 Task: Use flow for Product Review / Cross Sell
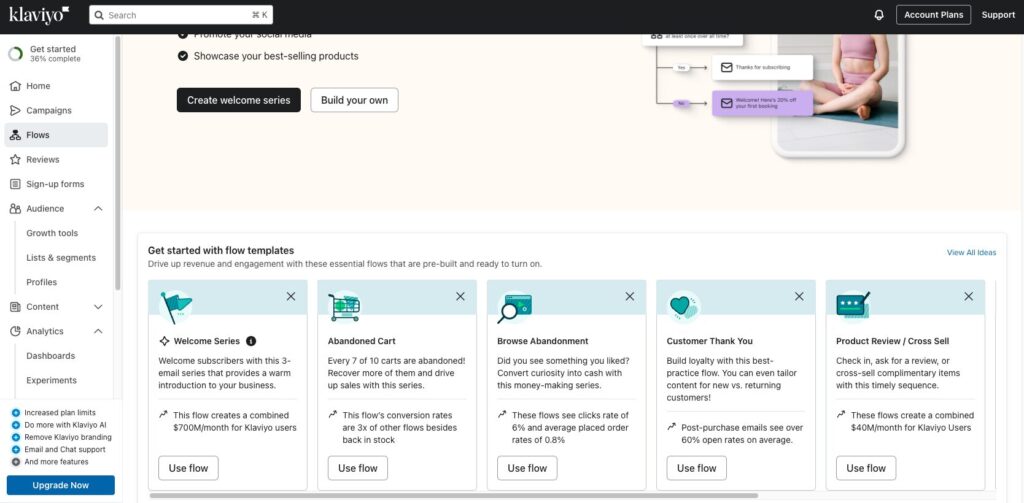(866, 468)
